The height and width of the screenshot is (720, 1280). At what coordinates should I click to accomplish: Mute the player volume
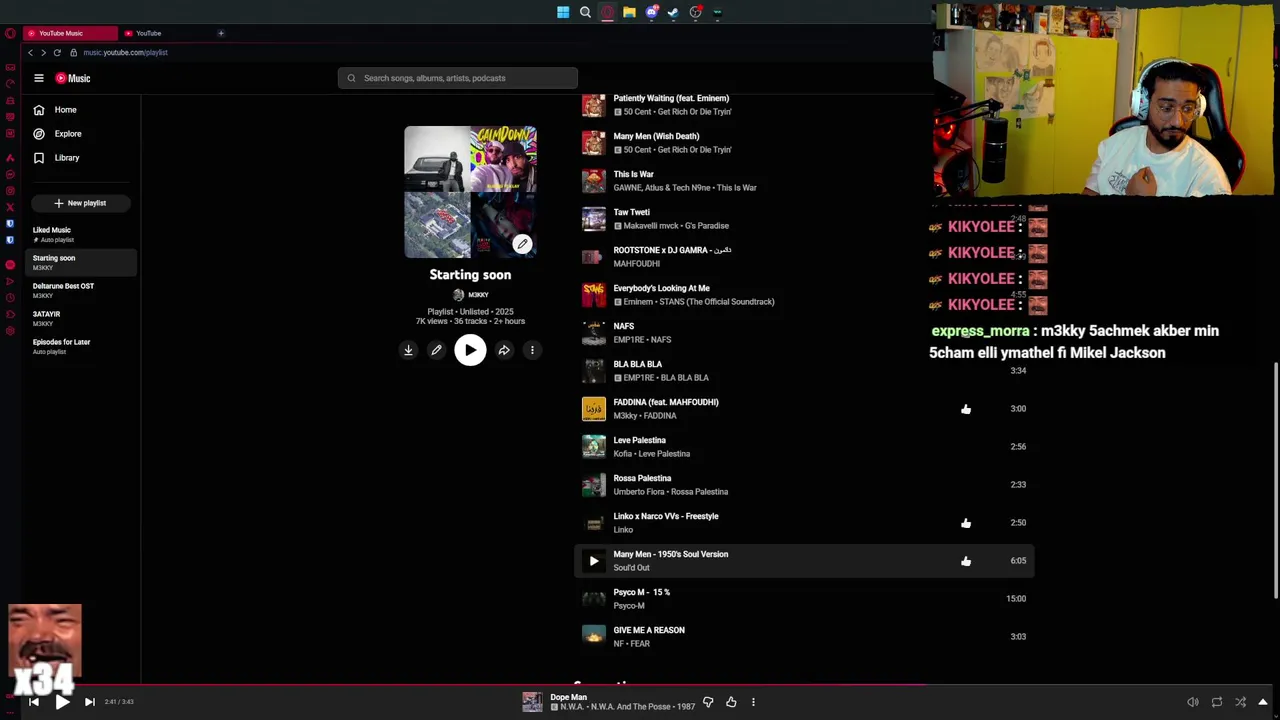1192,702
